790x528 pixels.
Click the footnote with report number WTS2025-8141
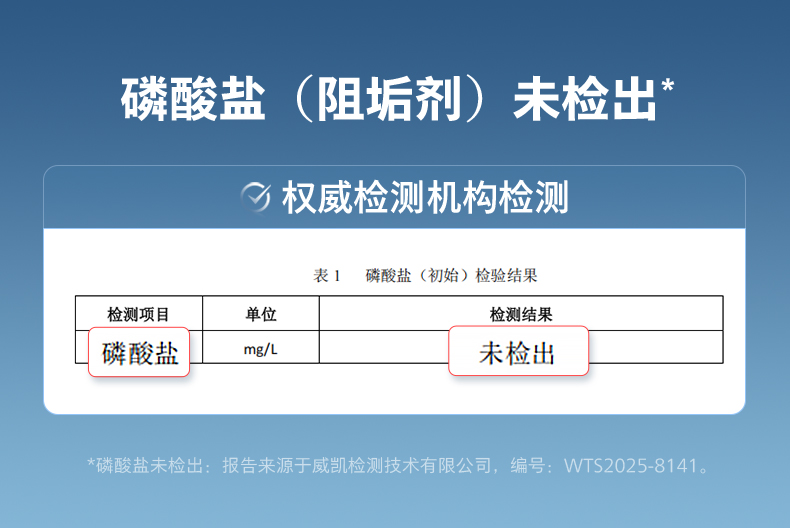click(x=398, y=465)
